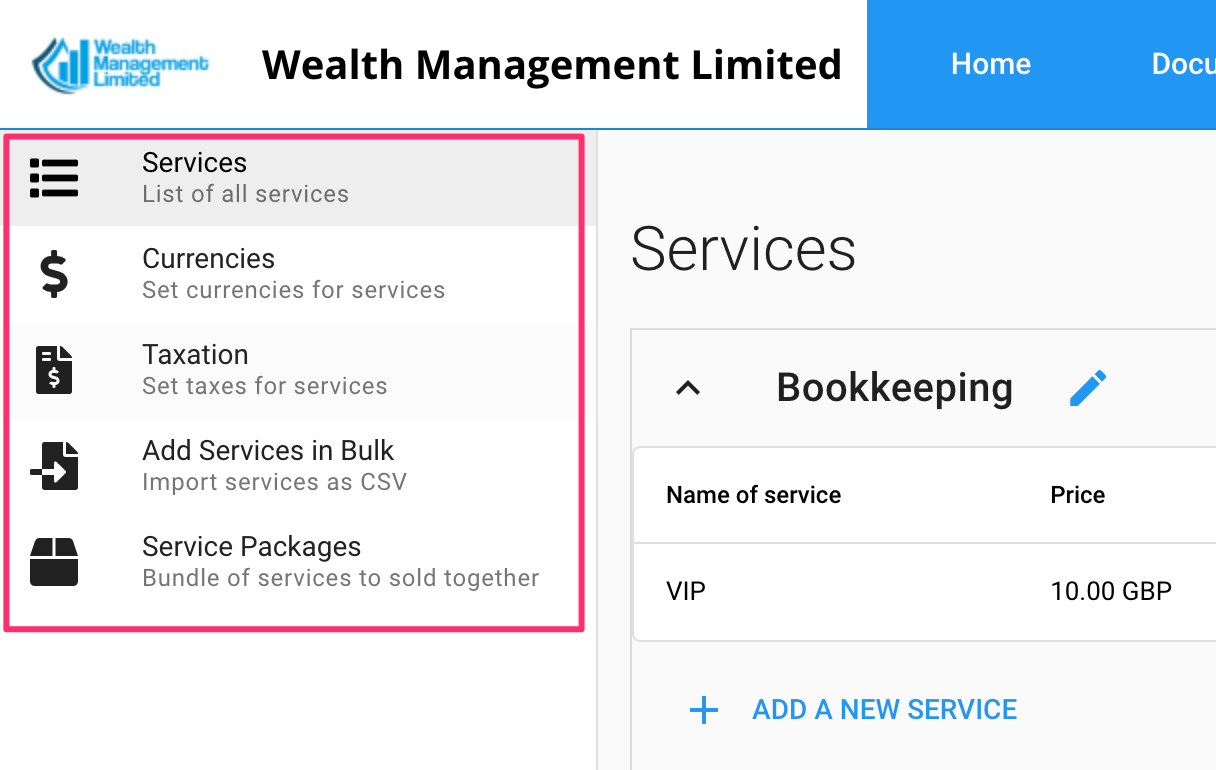Open the Home navigation item

[x=990, y=63]
